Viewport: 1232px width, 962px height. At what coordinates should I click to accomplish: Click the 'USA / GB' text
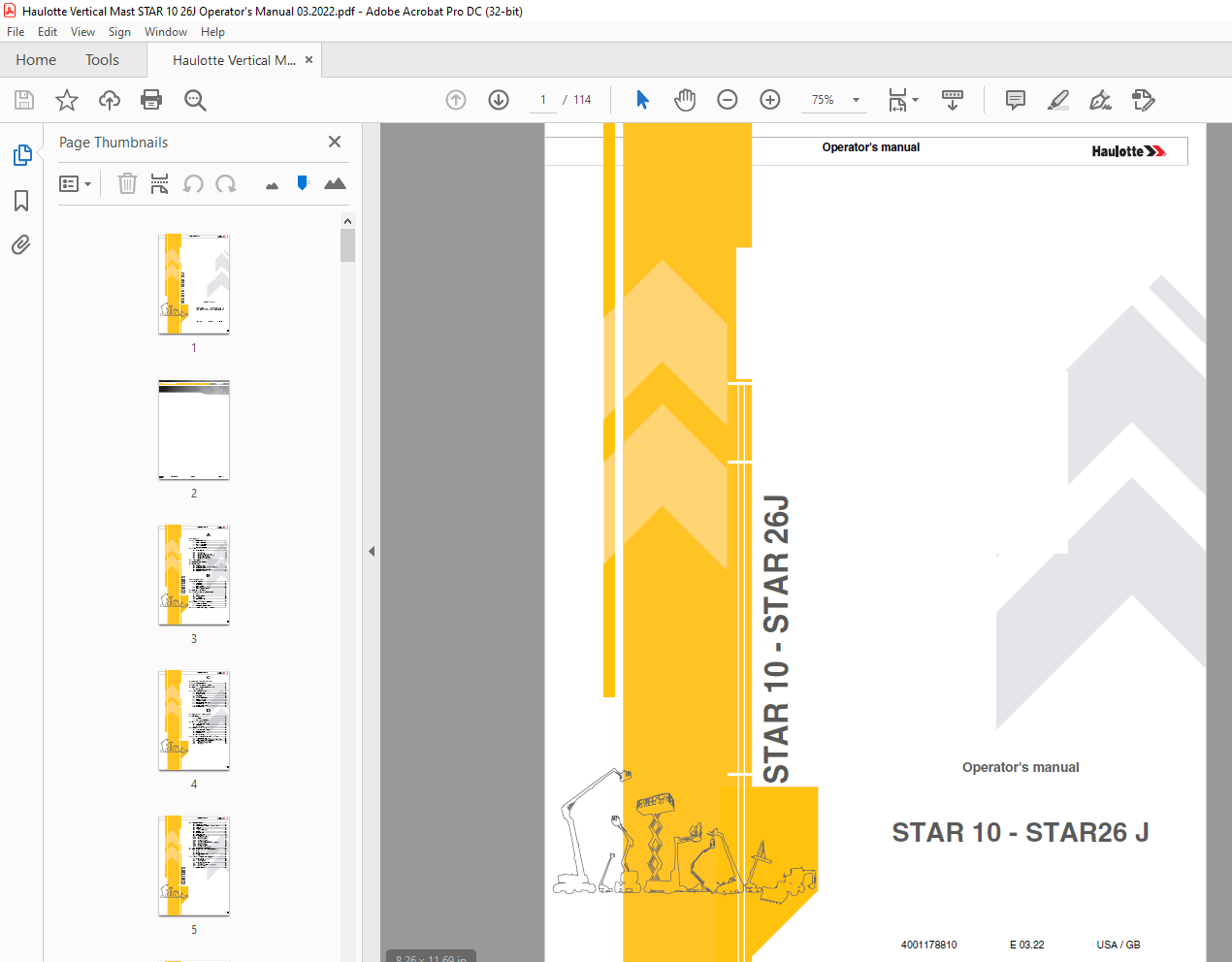point(1119,945)
